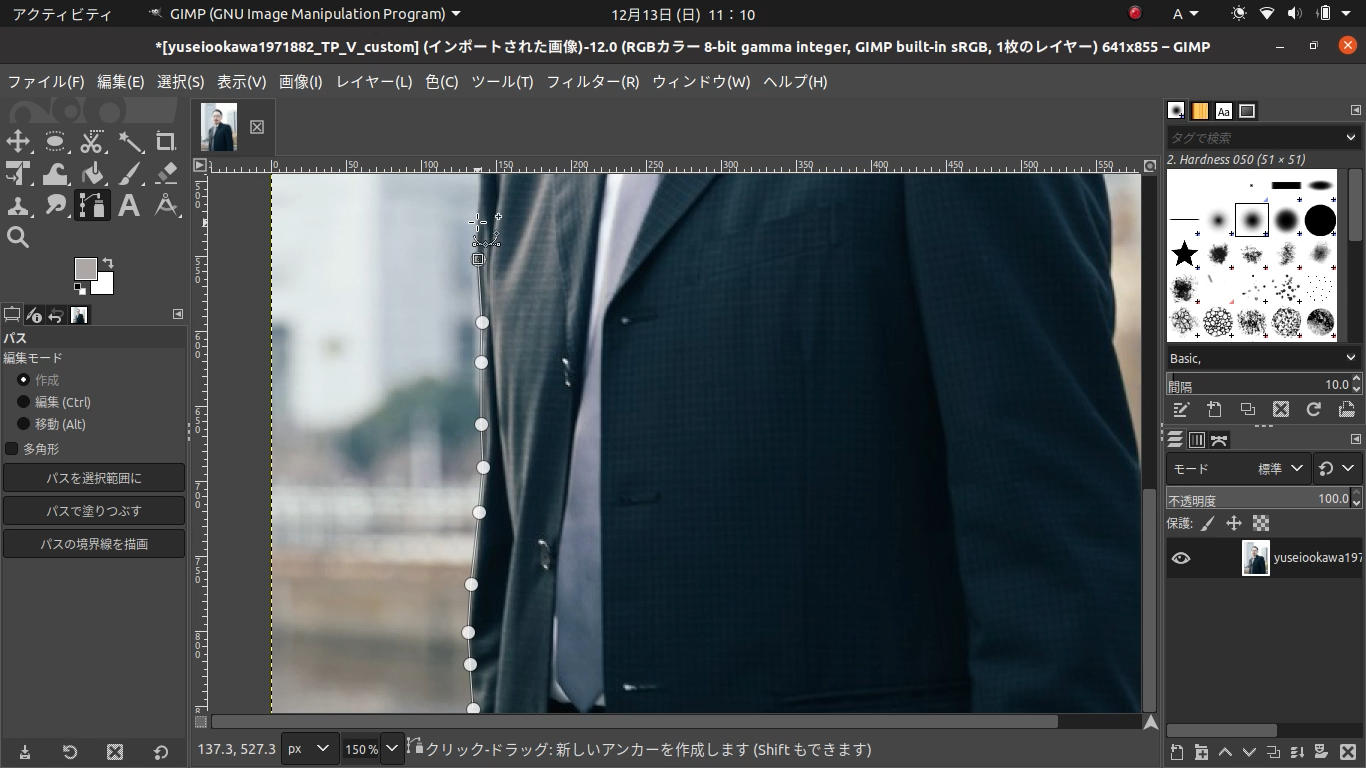Select the Smudge tool

pos(55,205)
